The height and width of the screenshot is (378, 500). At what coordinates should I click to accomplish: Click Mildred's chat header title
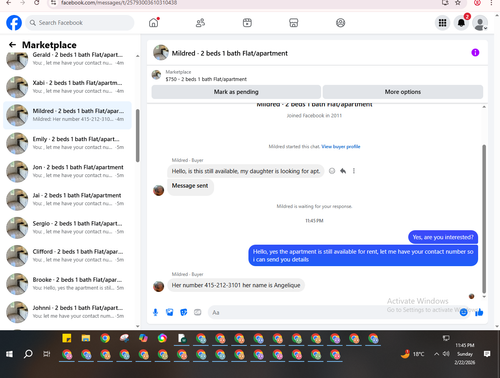coord(229,53)
